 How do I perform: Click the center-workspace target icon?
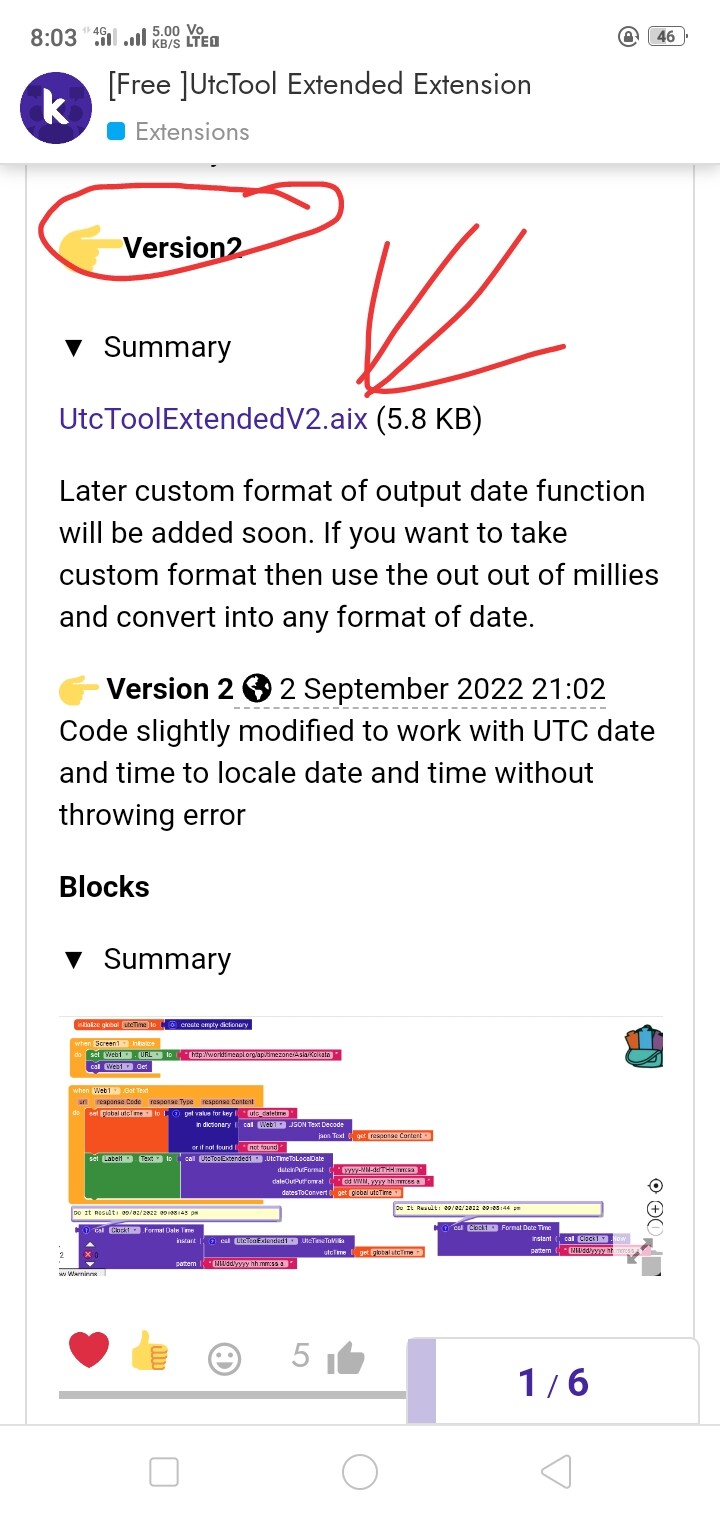[x=655, y=1185]
